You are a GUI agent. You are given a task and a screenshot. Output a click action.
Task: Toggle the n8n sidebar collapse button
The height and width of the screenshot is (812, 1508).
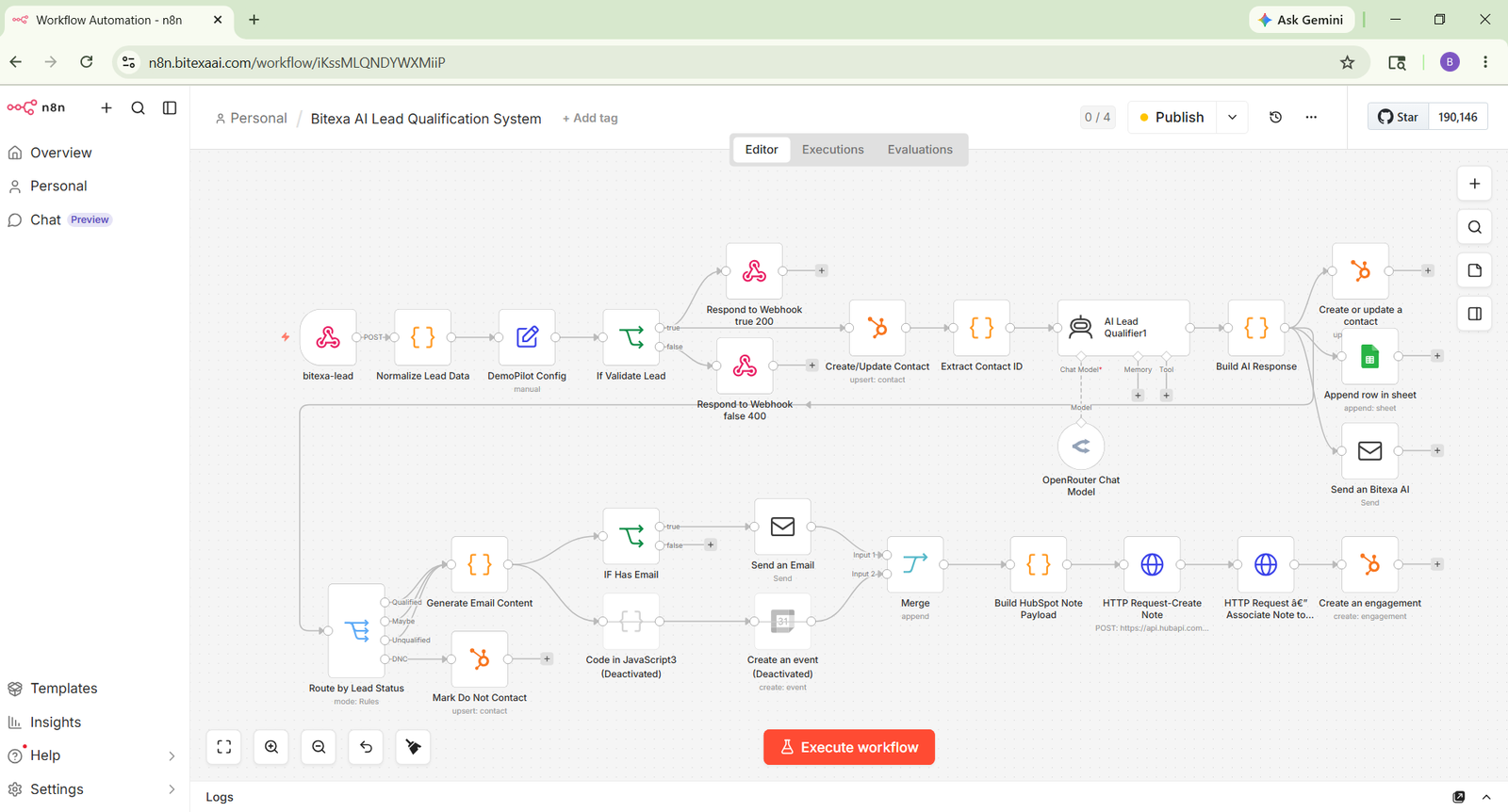click(170, 107)
